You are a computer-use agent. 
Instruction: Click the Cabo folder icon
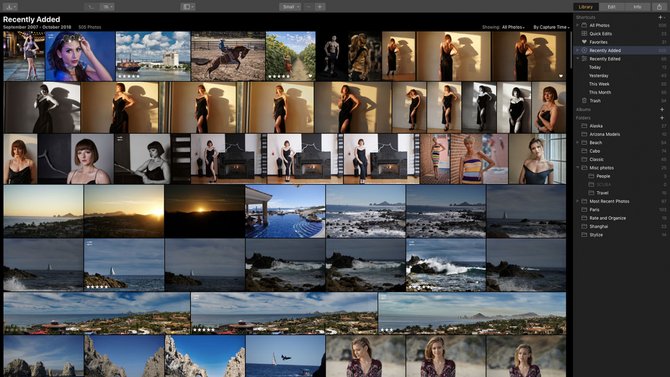pyautogui.click(x=584, y=151)
